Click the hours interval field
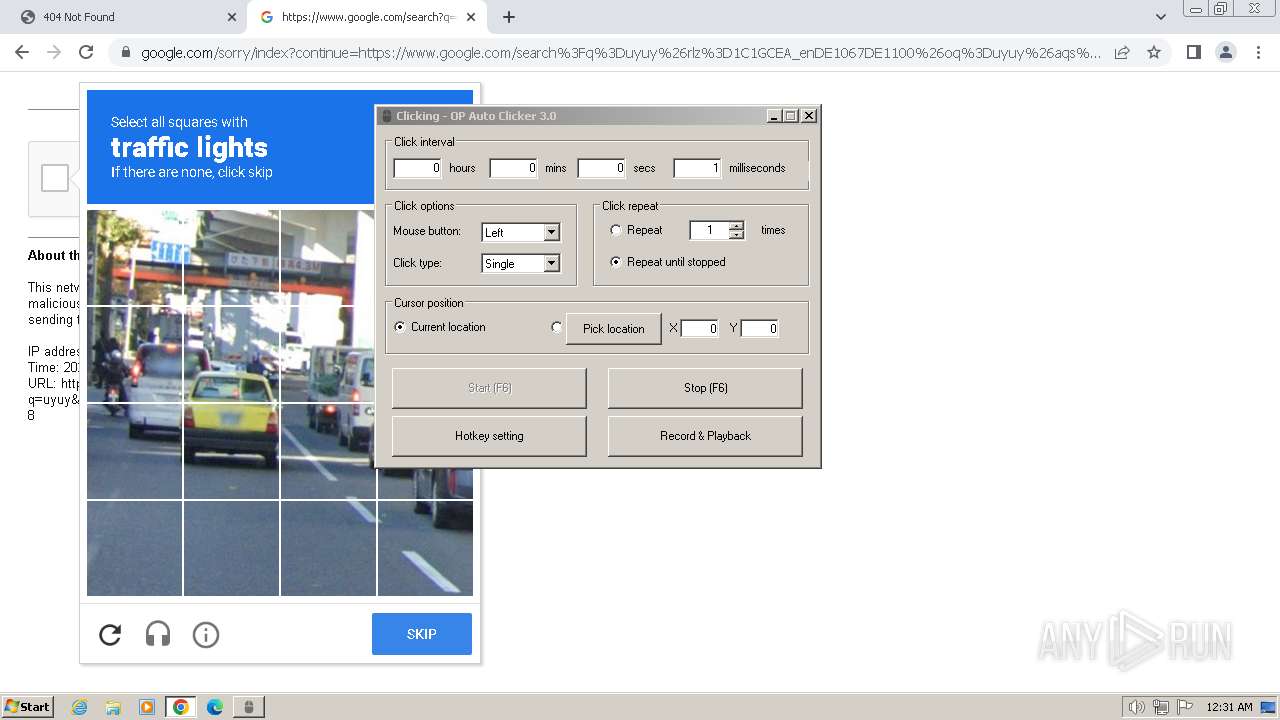Viewport: 1280px width, 720px height. [418, 168]
